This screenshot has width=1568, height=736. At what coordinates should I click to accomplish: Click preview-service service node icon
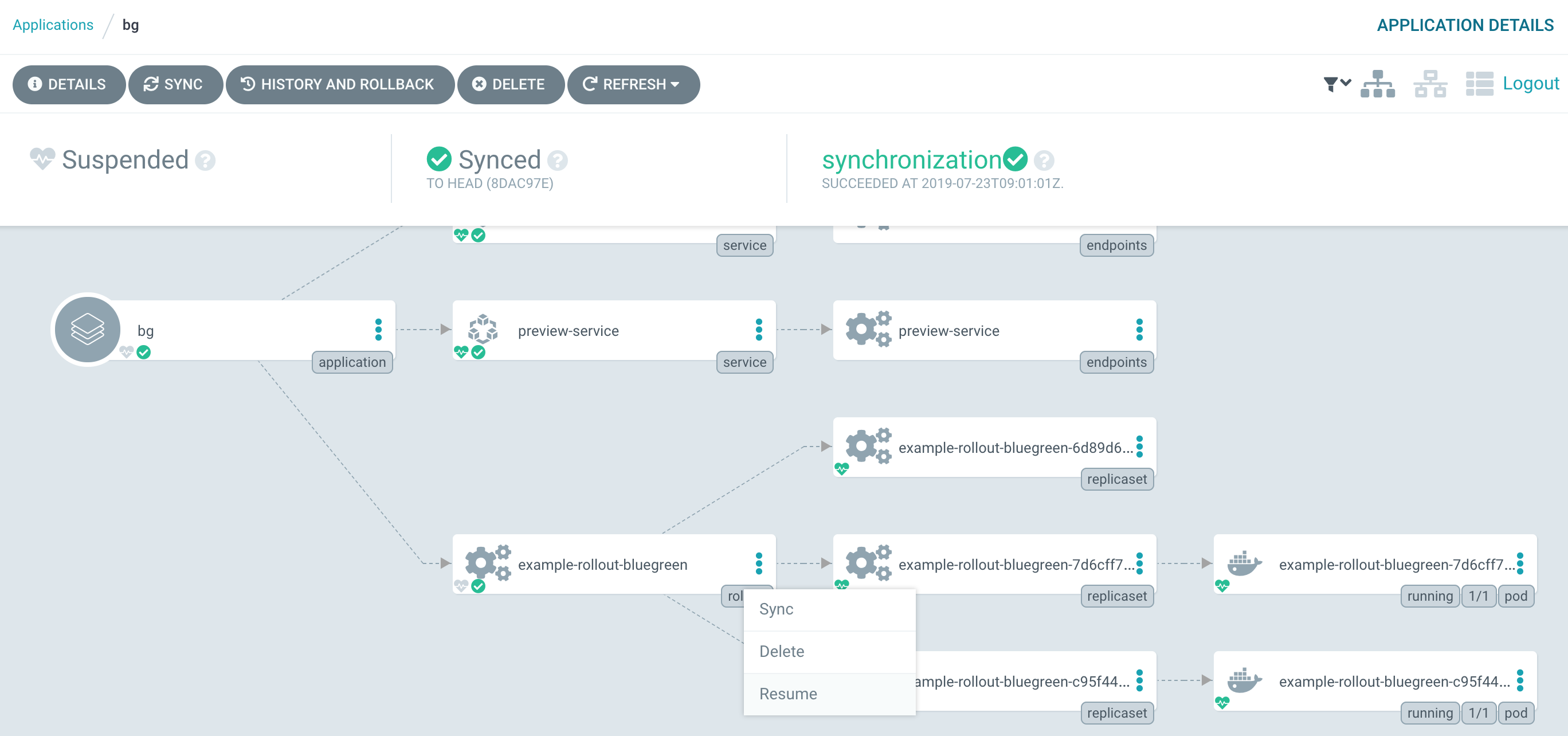483,330
